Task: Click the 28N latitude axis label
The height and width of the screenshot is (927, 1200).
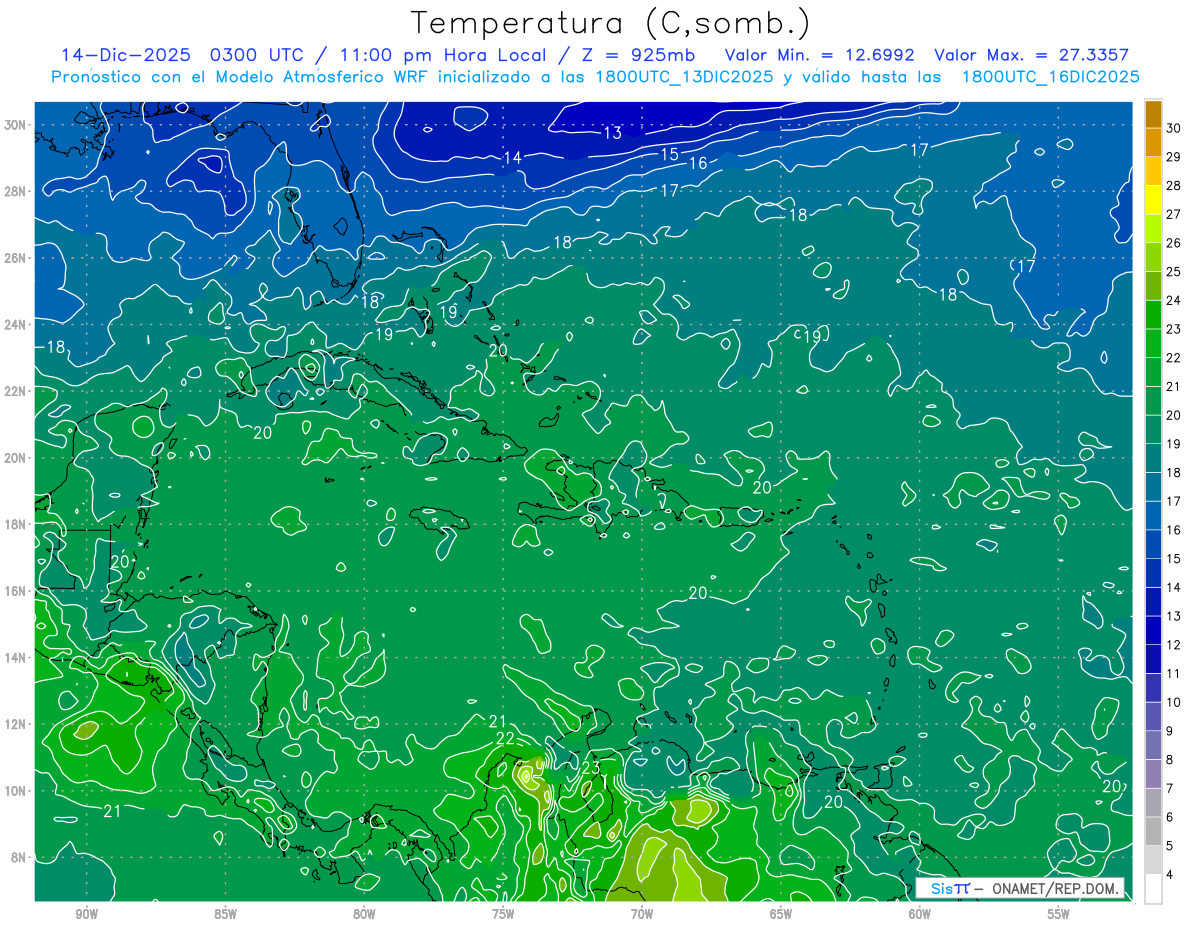Action: [x=17, y=191]
